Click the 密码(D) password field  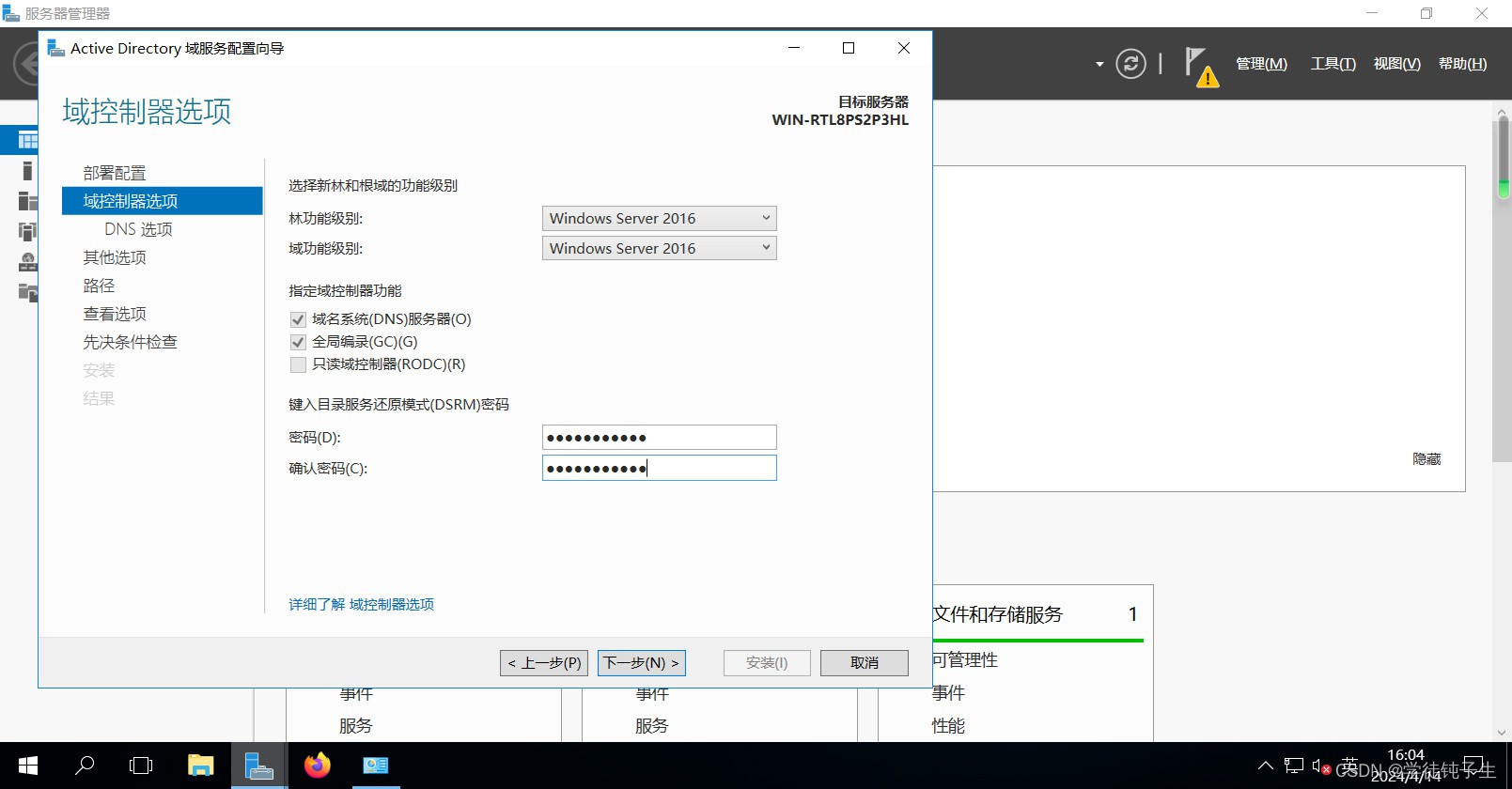tap(660, 438)
